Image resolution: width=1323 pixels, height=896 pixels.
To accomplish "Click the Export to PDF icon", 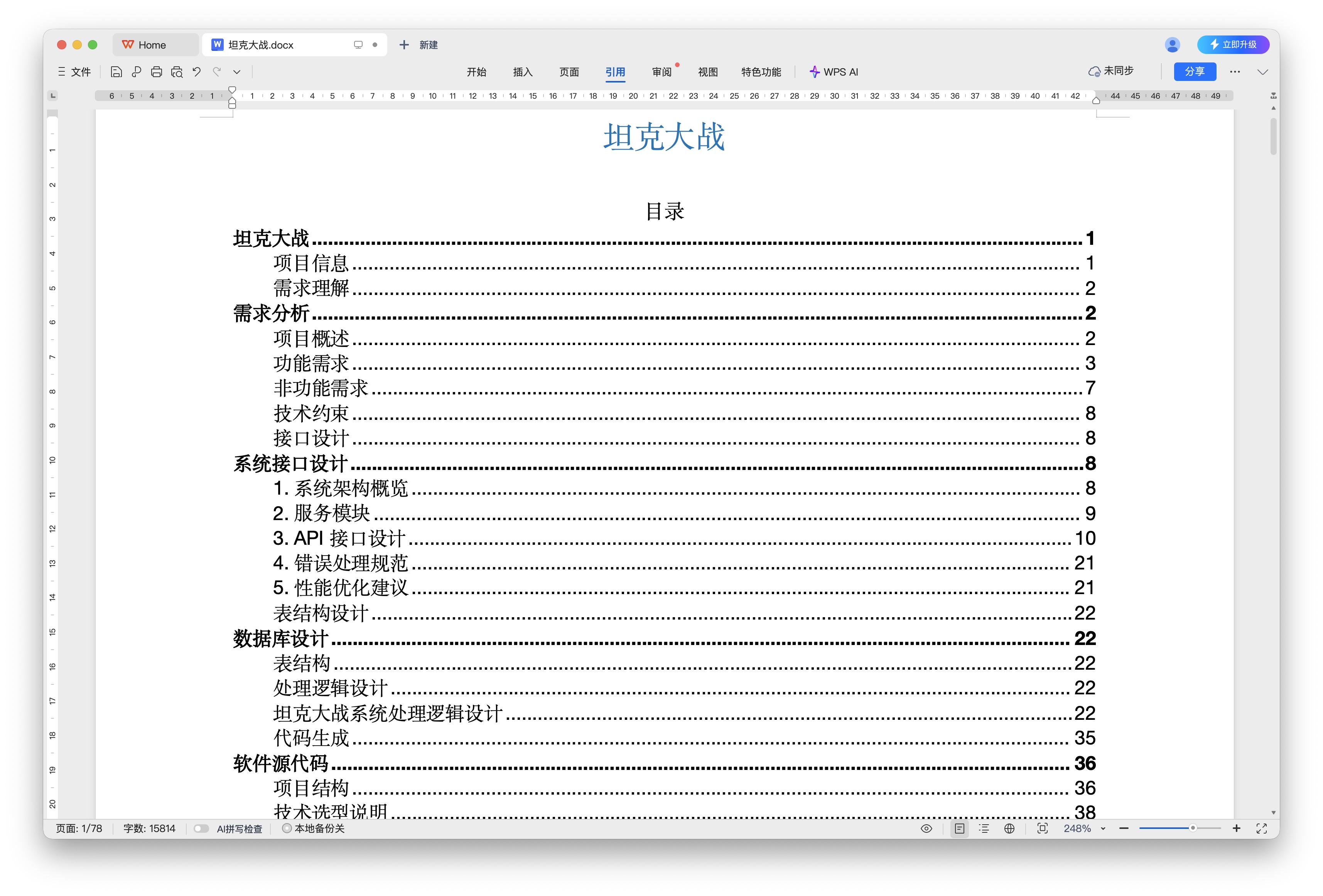I will (x=136, y=72).
